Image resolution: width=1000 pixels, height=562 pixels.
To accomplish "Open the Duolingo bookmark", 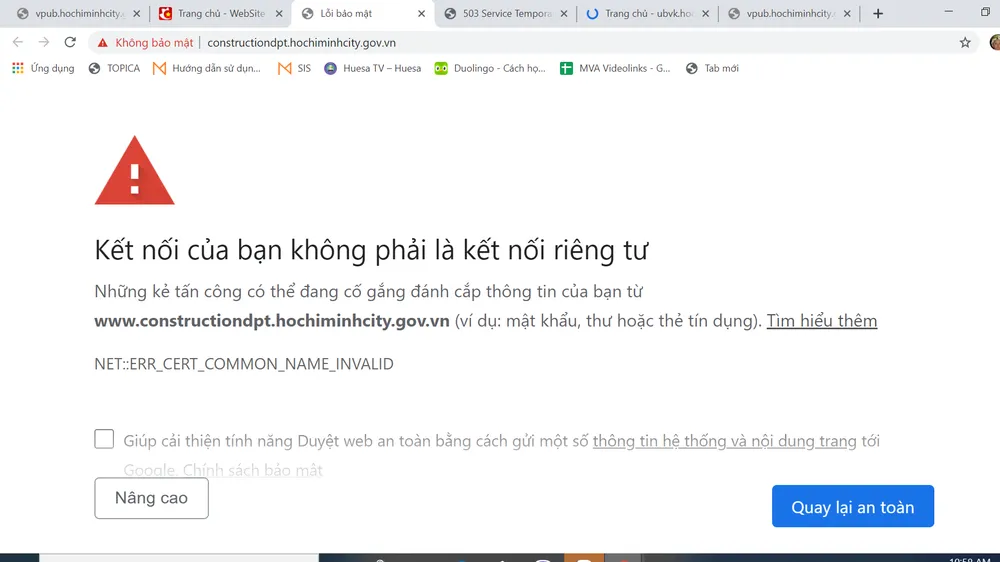I will click(490, 68).
